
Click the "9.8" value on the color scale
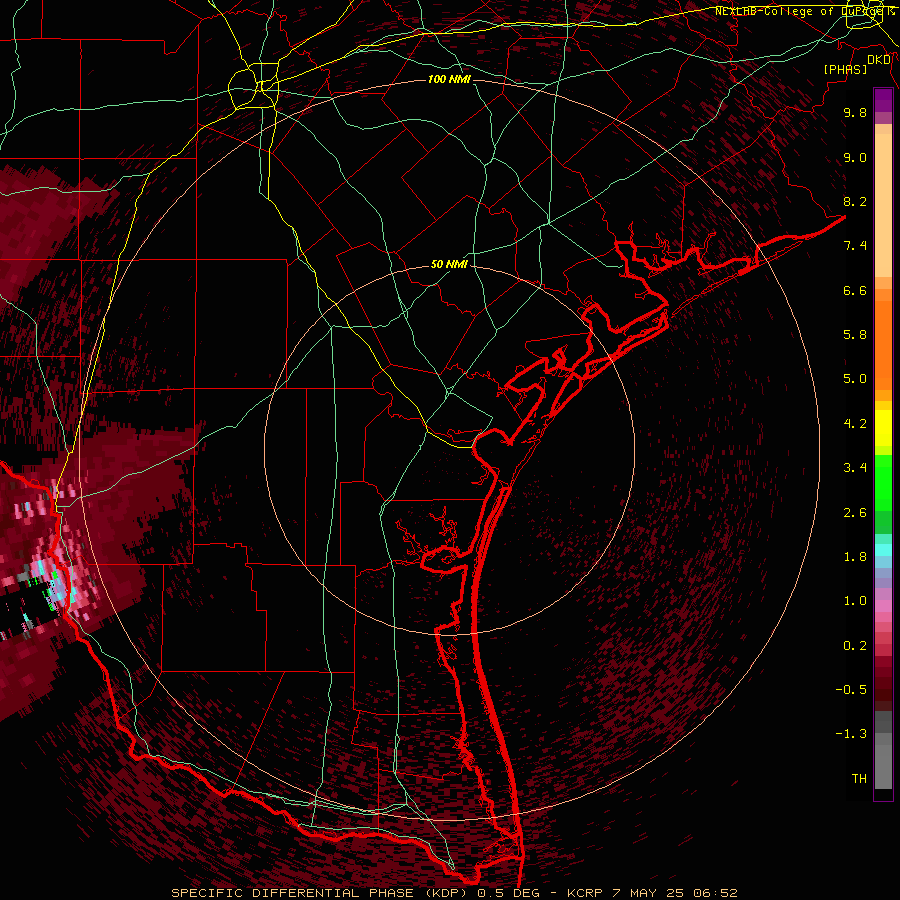point(855,112)
